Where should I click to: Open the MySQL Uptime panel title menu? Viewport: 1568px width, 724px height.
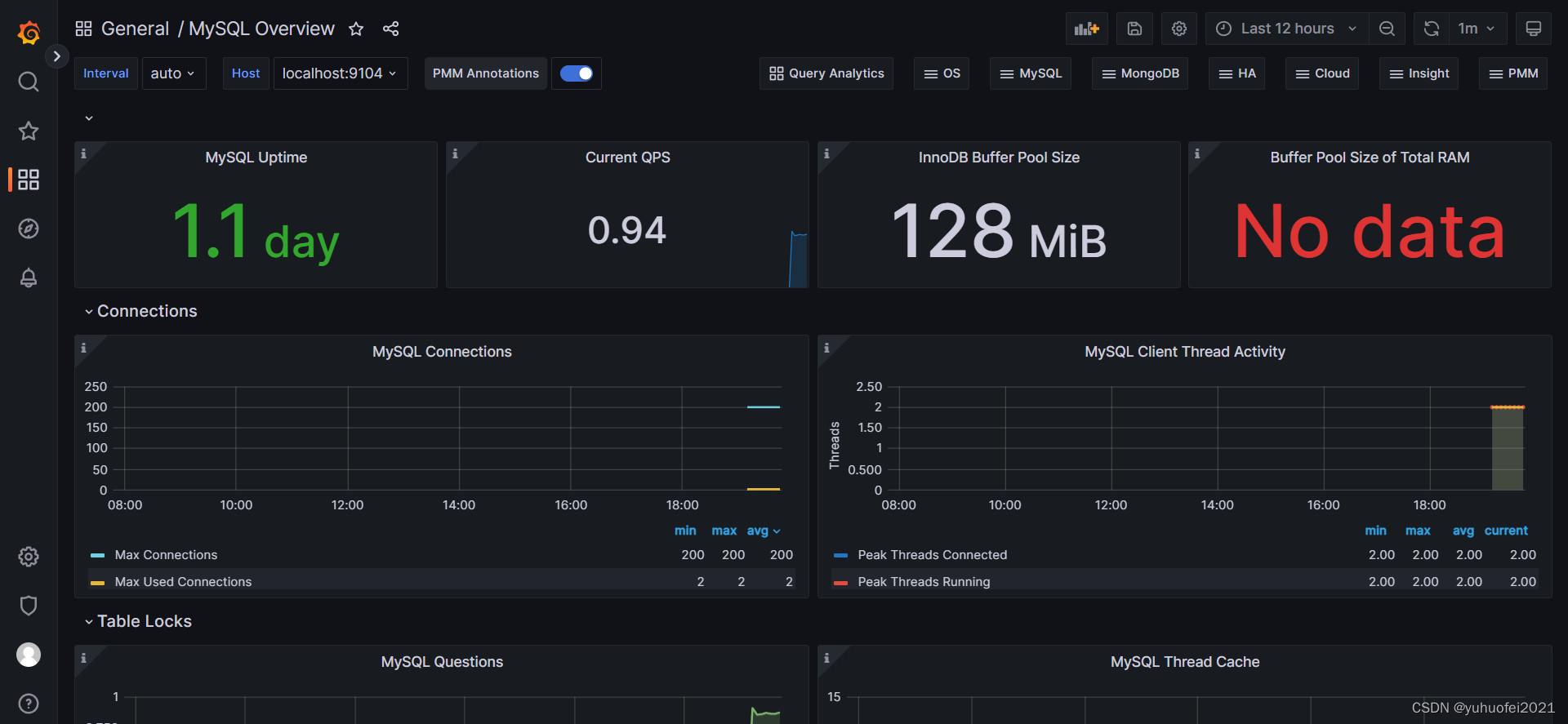click(x=256, y=158)
